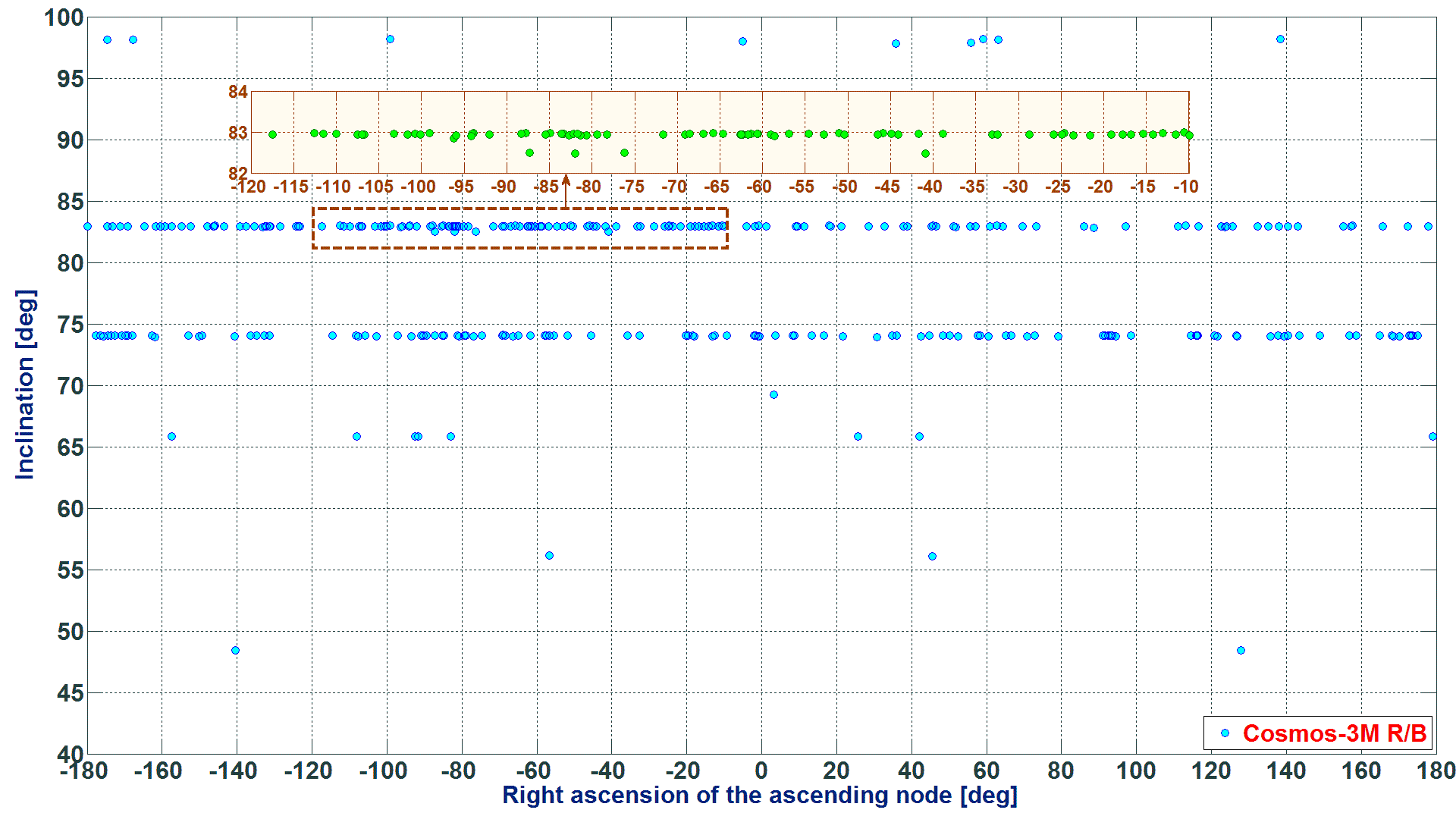Select the lone data point near 69° inclination
This screenshot has width=1456, height=813.
tap(773, 394)
